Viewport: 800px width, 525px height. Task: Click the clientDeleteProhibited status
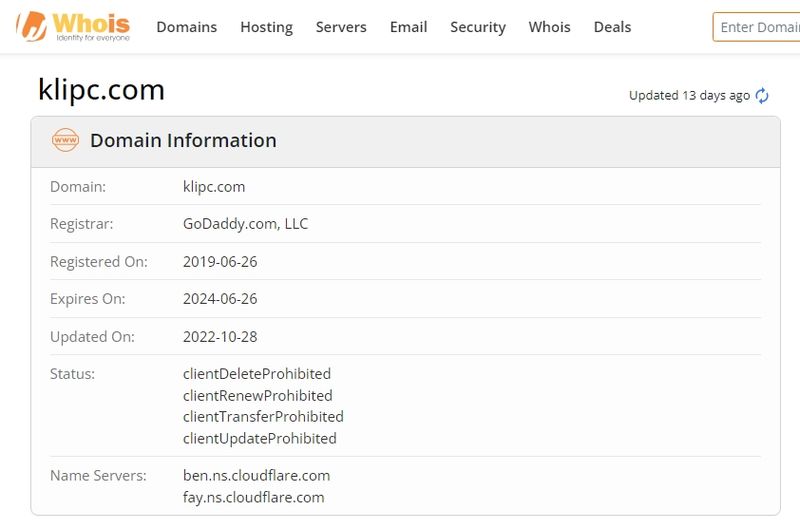click(257, 373)
